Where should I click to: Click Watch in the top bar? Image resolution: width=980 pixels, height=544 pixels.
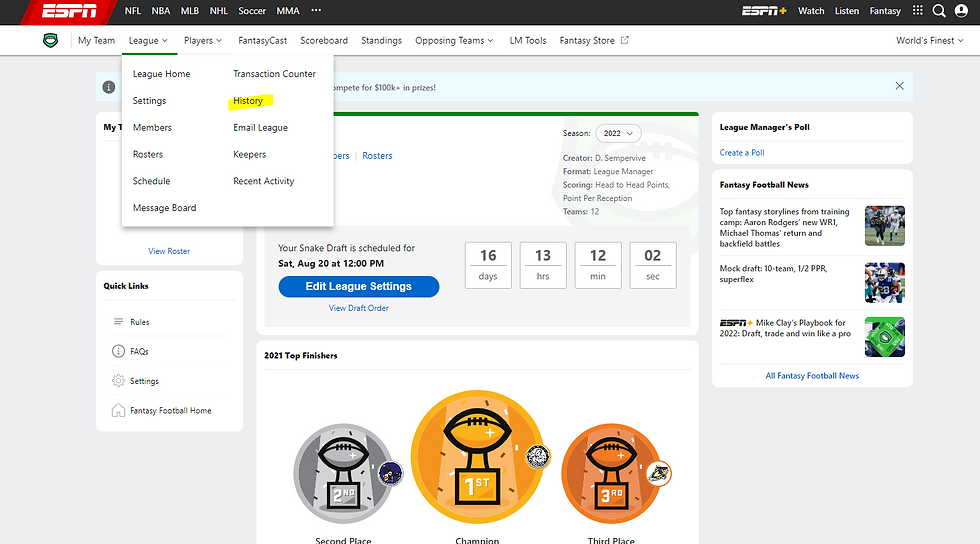pos(811,11)
